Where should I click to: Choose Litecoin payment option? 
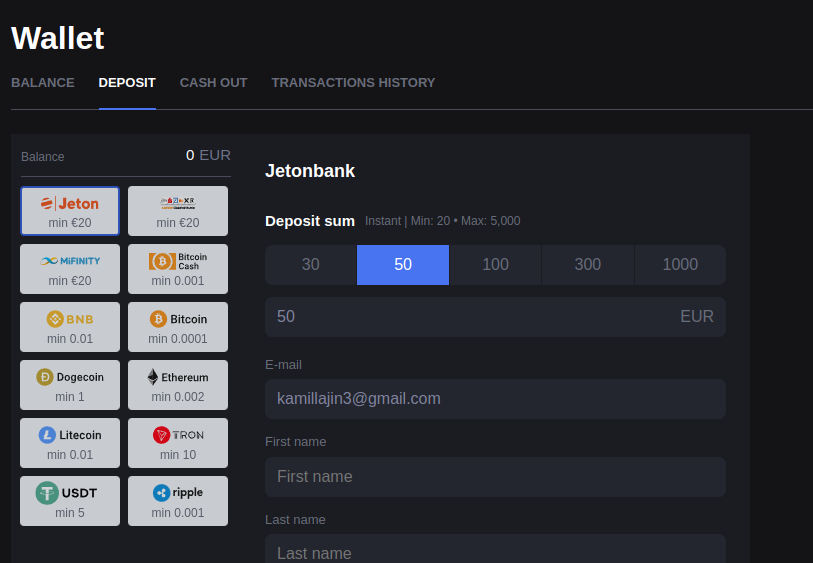[70, 443]
